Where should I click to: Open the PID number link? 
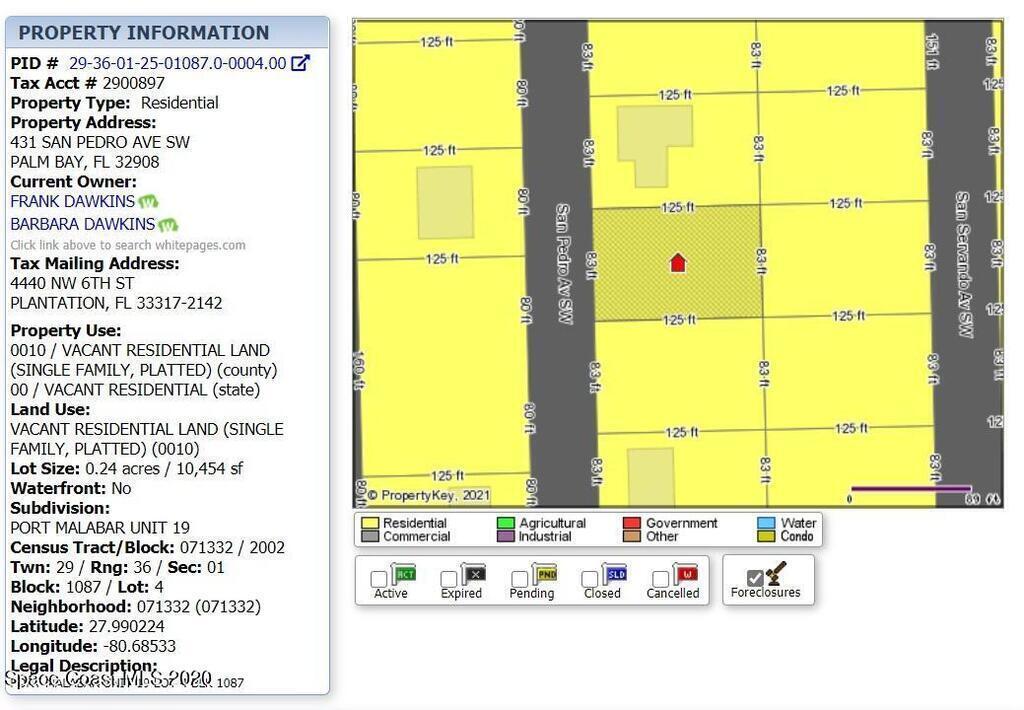[177, 63]
